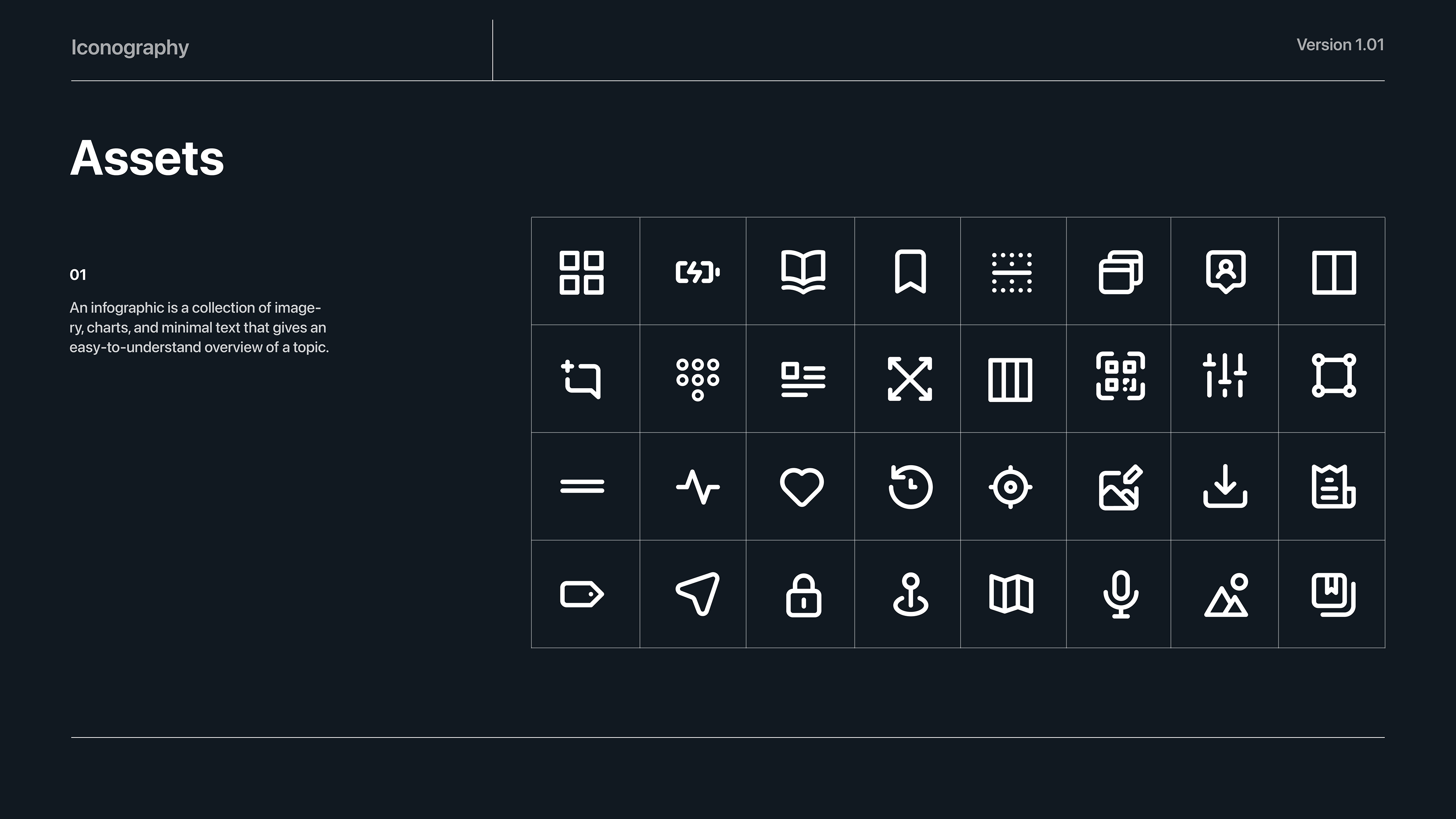Viewport: 1456px width, 819px height.
Task: Click the download tray icon
Action: click(1225, 486)
